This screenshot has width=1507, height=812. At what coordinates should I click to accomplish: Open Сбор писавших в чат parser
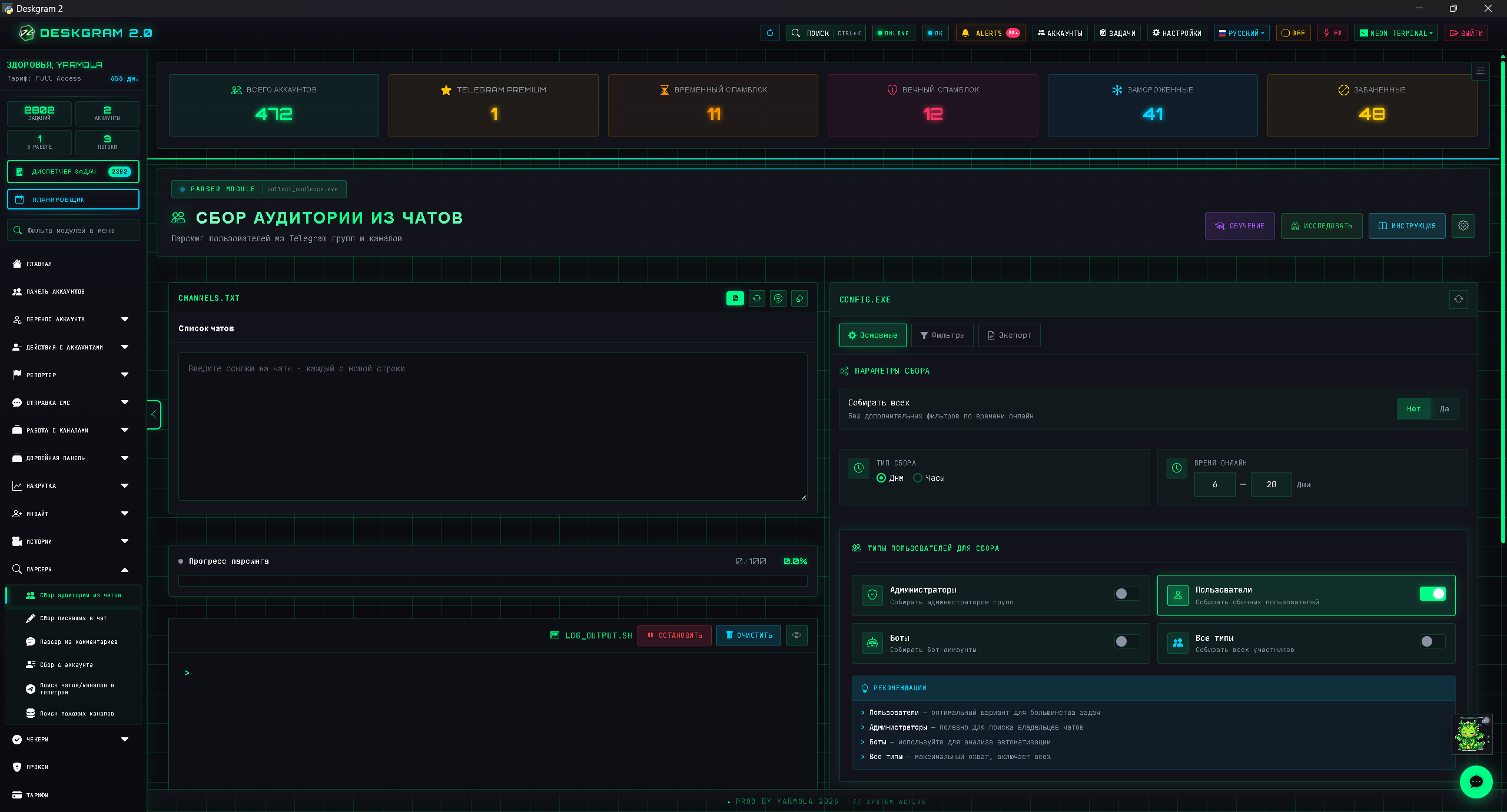pos(73,618)
